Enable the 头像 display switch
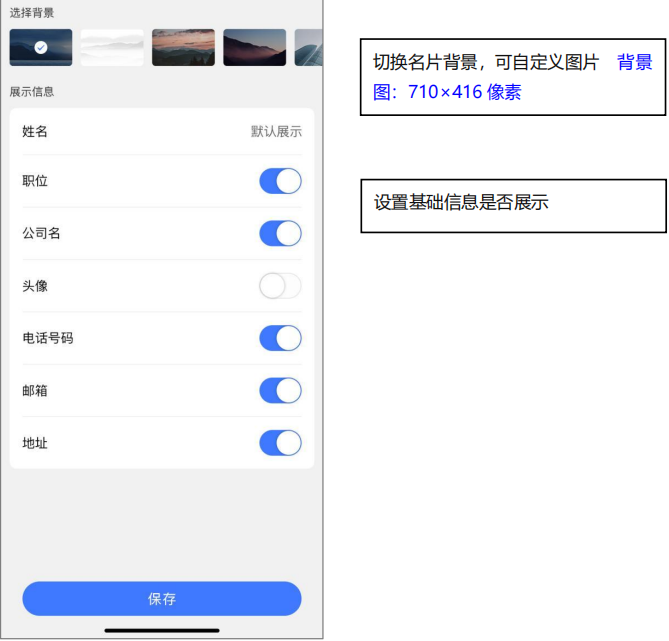The width and height of the screenshot is (669, 641). point(280,286)
